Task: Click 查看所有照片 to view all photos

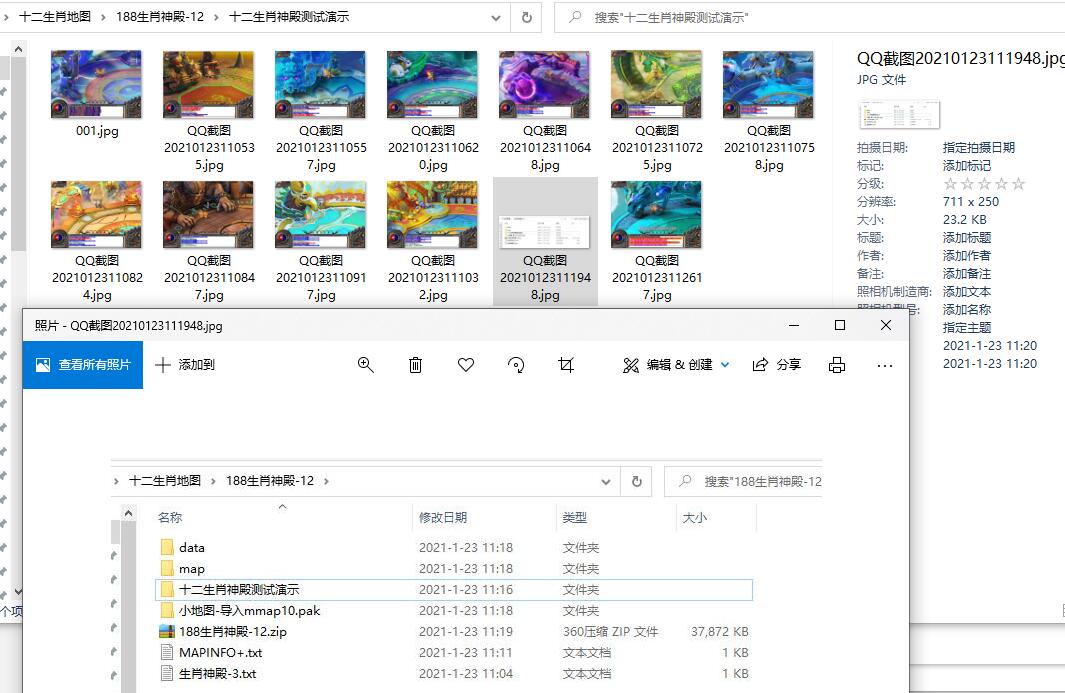Action: [83, 365]
